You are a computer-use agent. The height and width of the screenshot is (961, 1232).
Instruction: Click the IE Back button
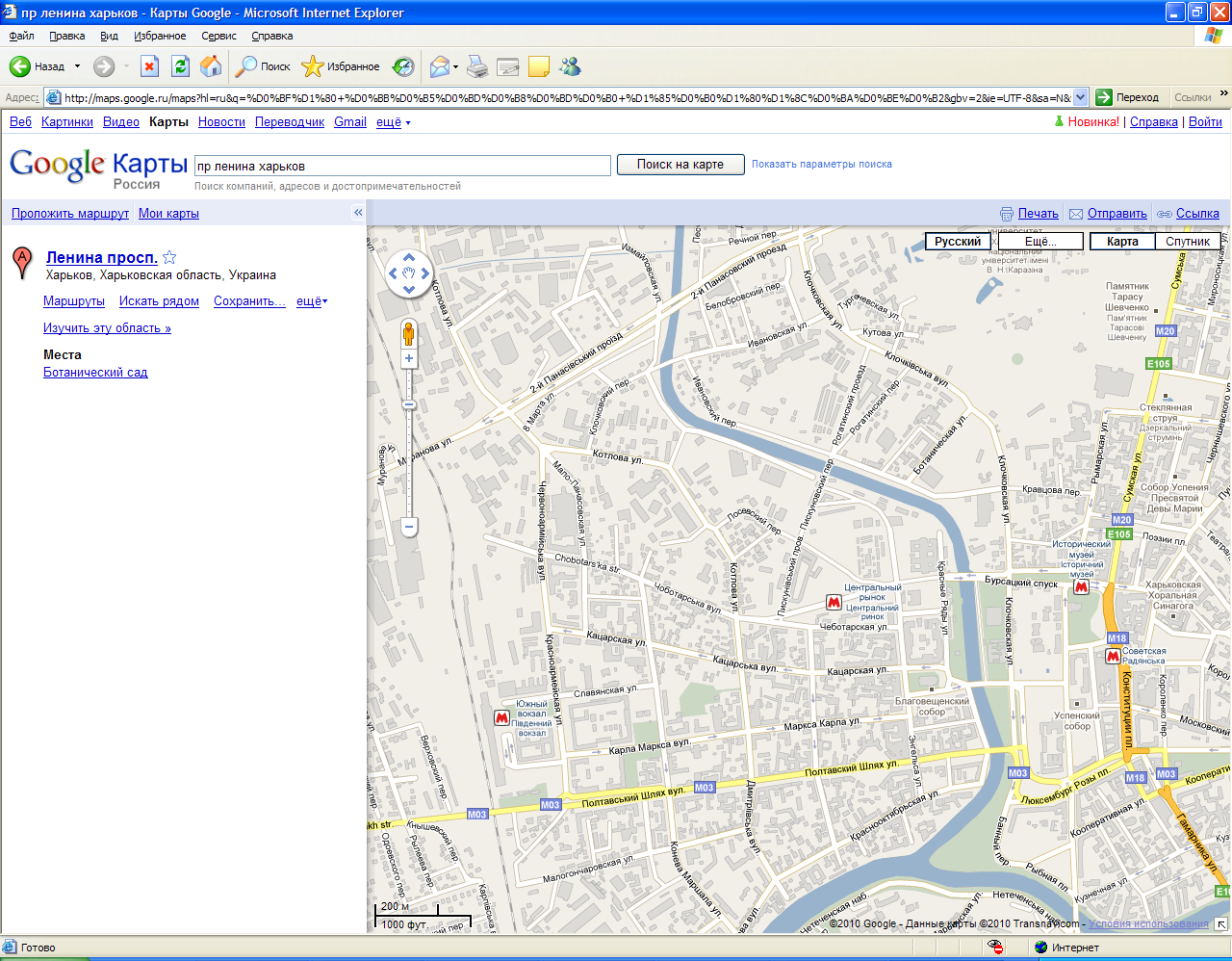37,66
